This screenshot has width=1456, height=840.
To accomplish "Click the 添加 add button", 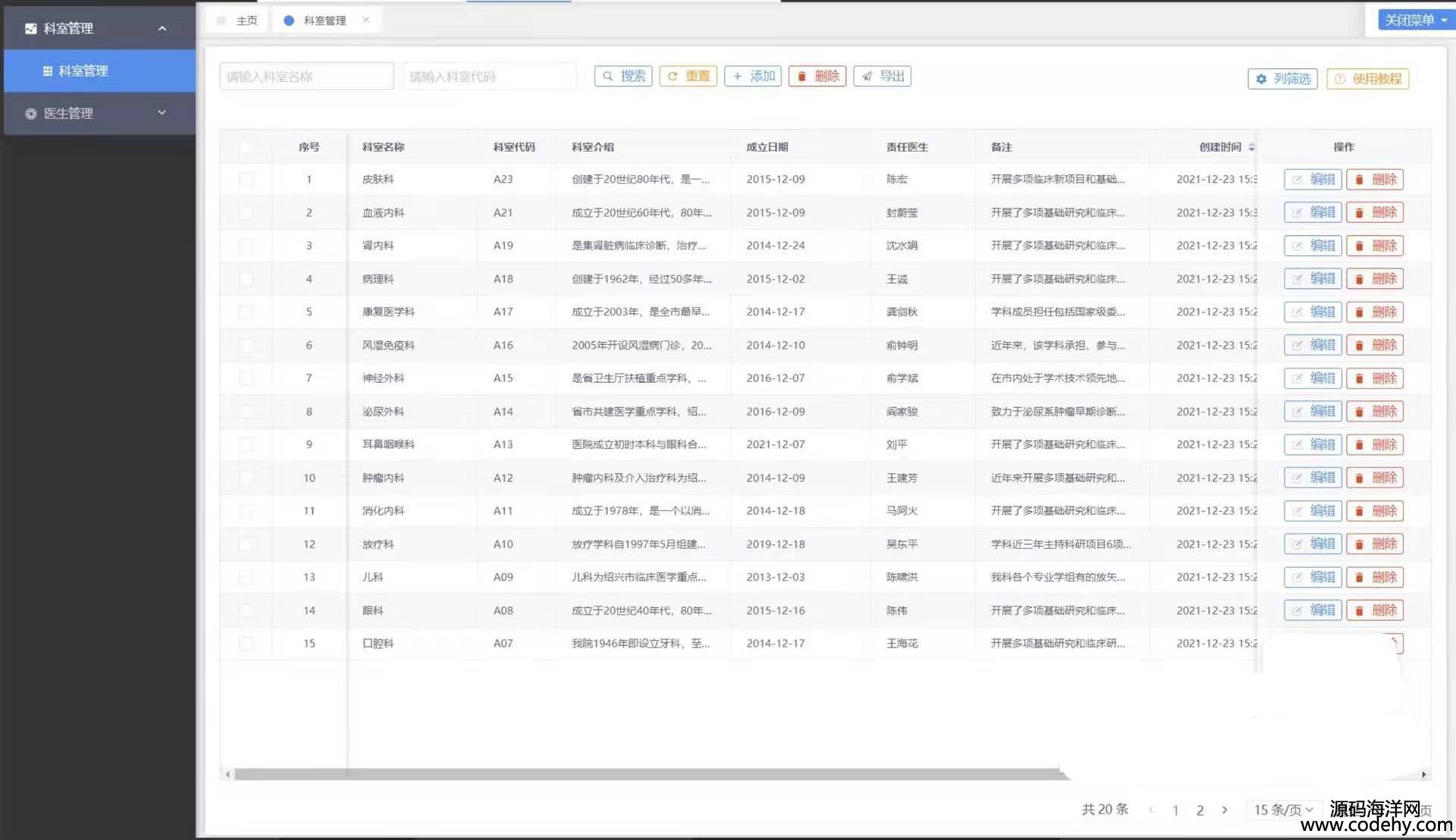I will pyautogui.click(x=753, y=76).
